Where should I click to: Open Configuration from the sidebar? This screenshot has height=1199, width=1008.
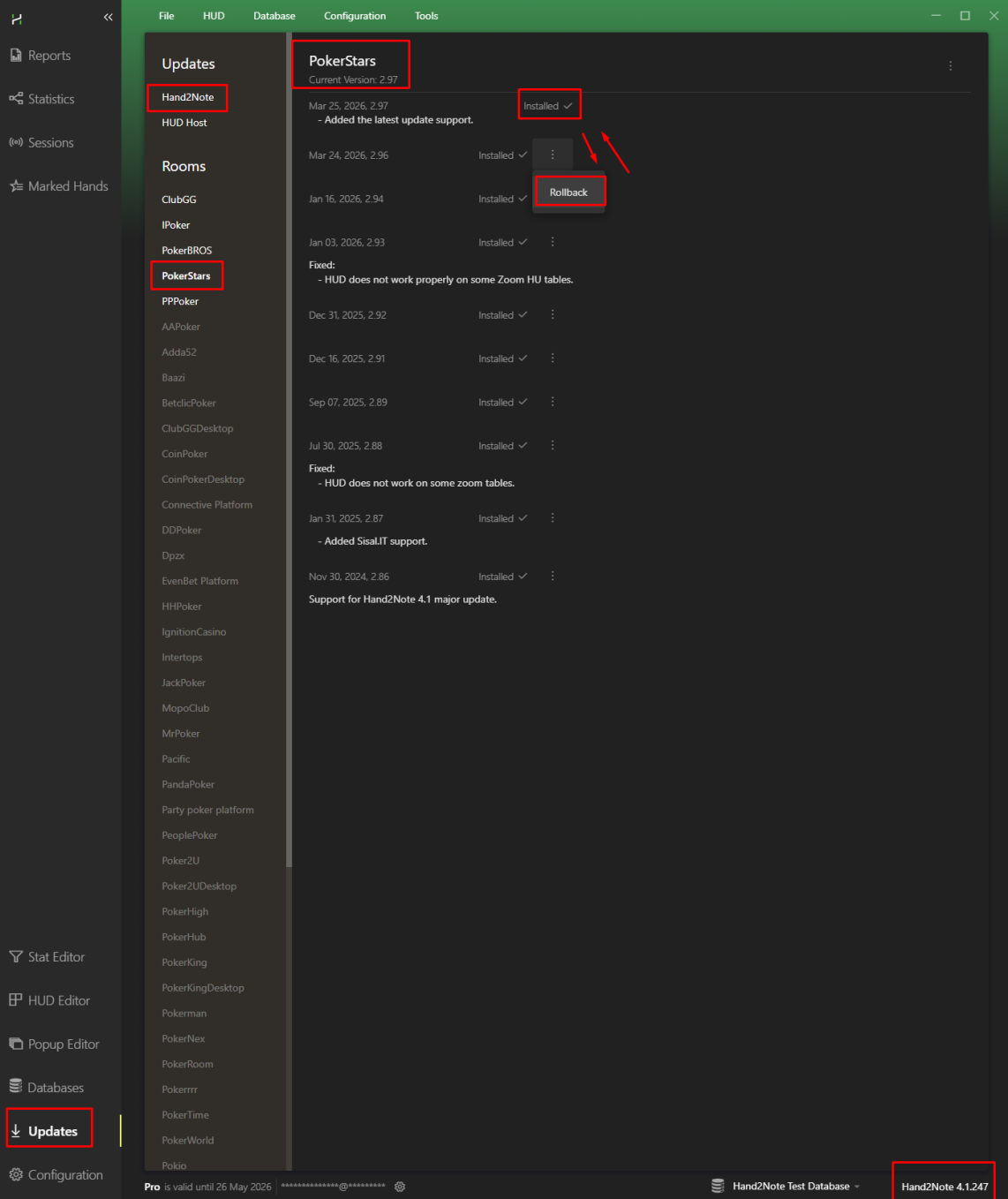point(56,1175)
